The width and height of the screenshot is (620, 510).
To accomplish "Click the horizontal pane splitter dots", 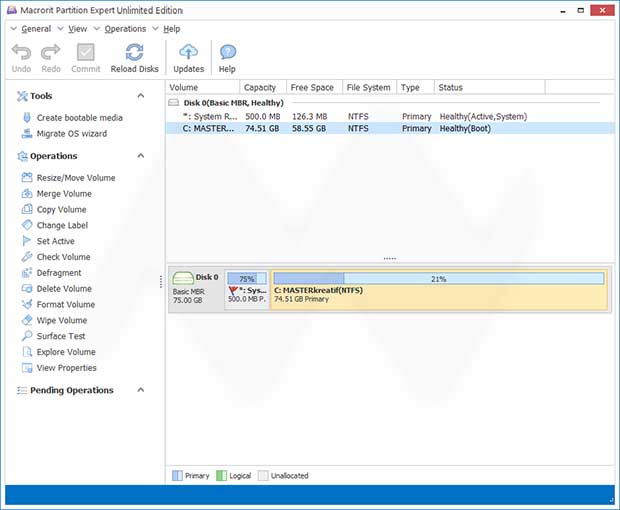I will 390,259.
